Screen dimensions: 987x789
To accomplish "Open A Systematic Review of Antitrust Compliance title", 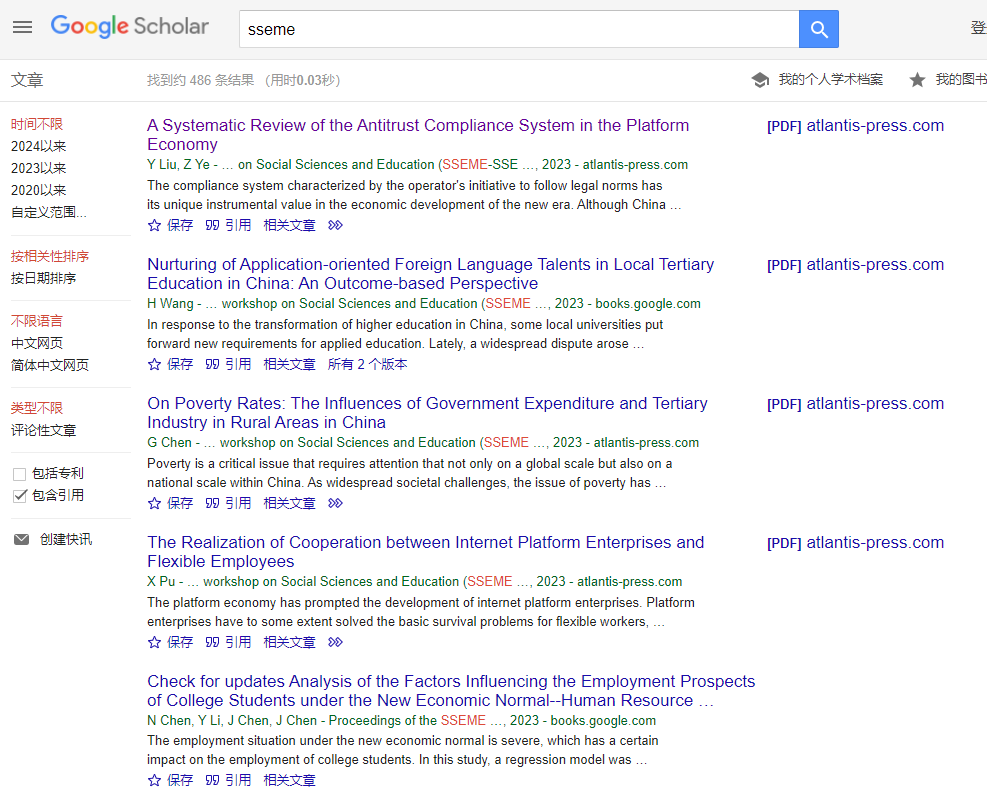I will click(x=418, y=135).
